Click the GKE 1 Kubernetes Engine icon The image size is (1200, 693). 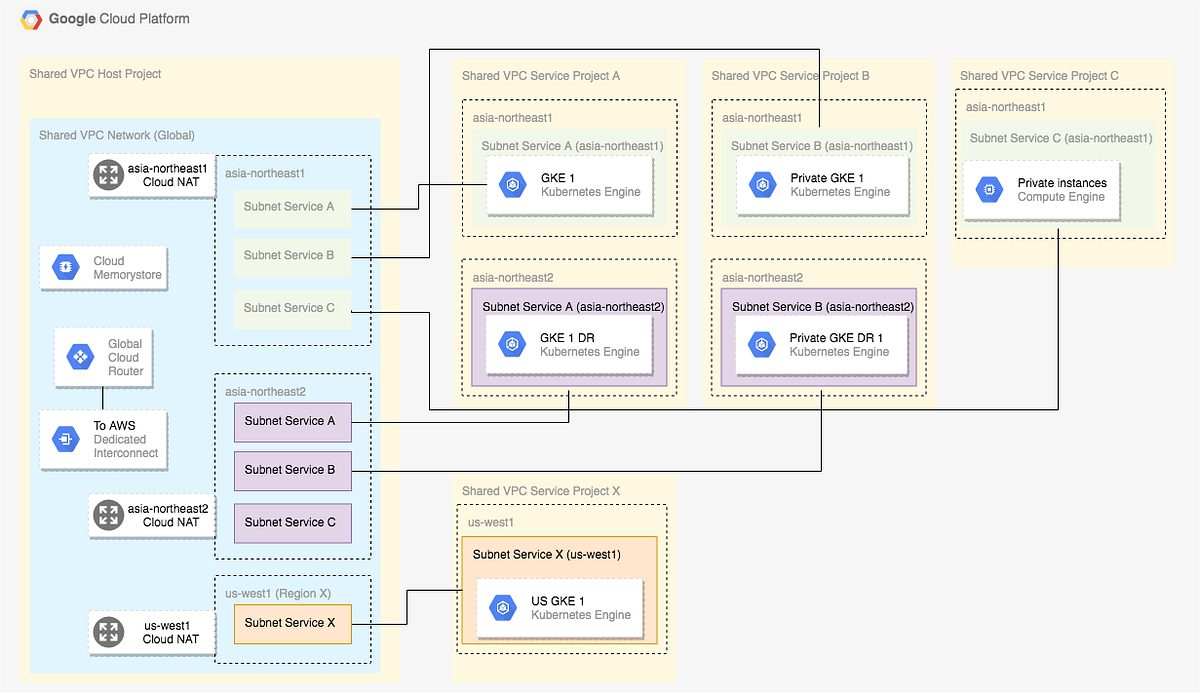[x=511, y=184]
